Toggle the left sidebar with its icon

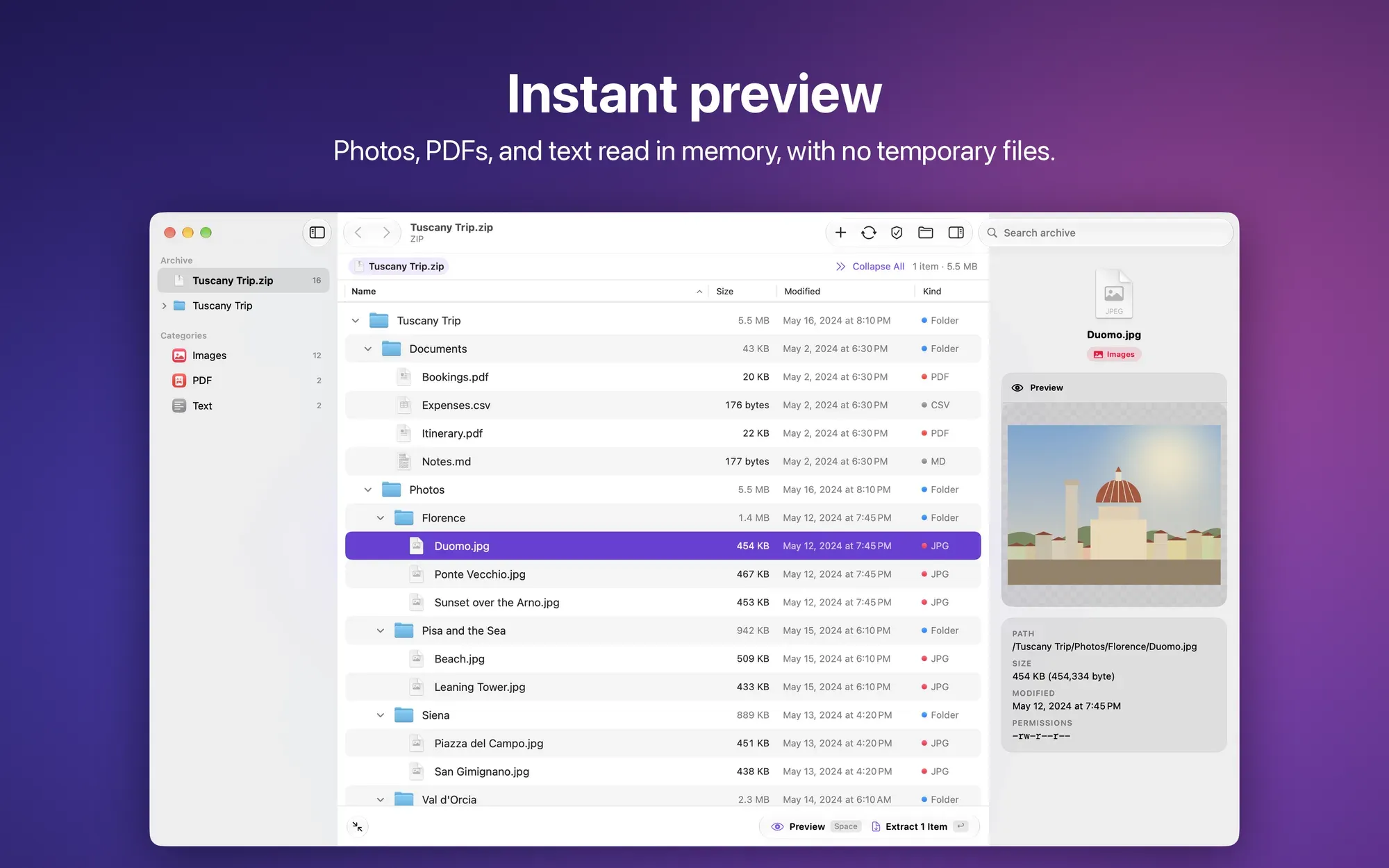[x=317, y=233]
